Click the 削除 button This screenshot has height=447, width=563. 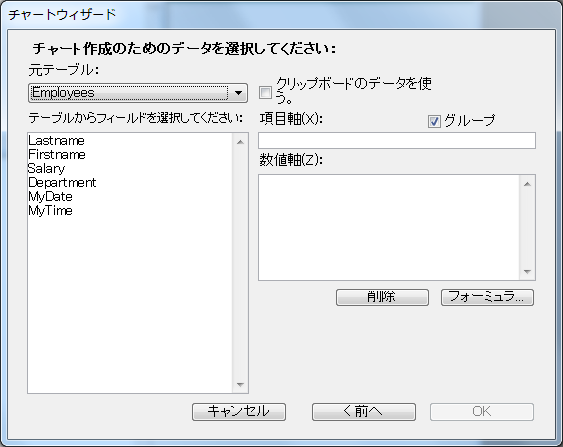[x=382, y=297]
